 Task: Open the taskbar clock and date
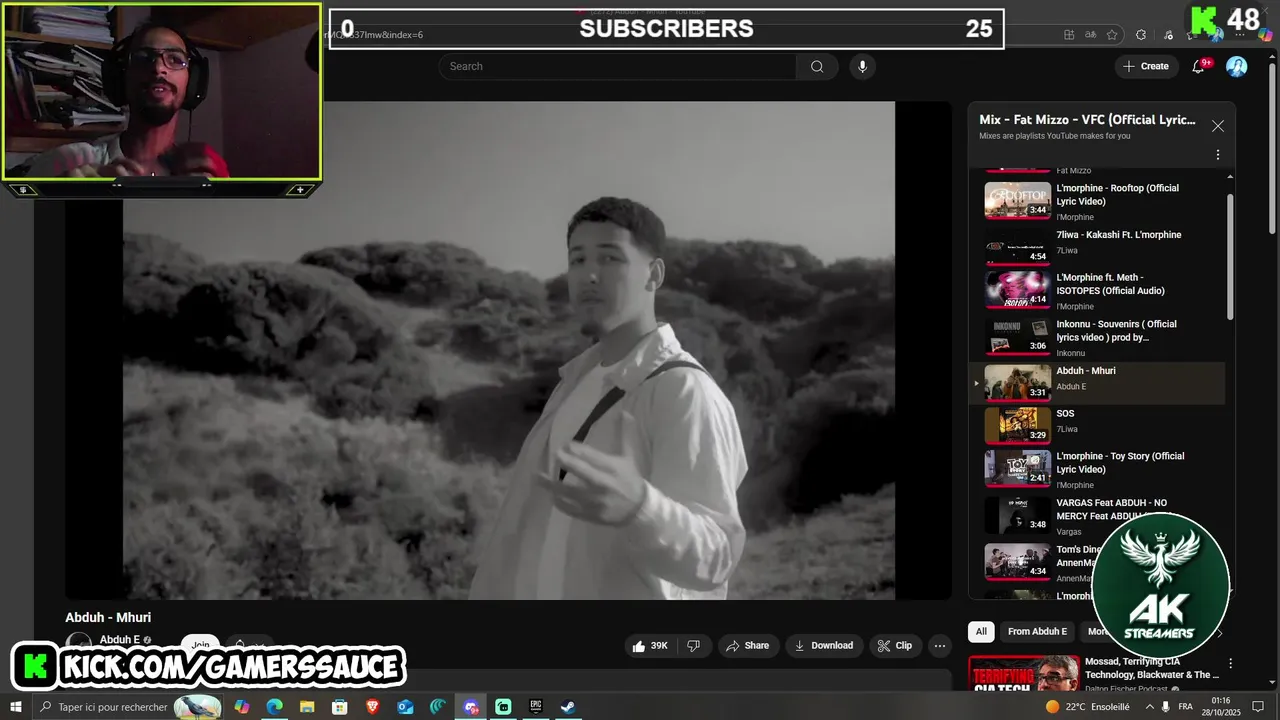(1221, 707)
